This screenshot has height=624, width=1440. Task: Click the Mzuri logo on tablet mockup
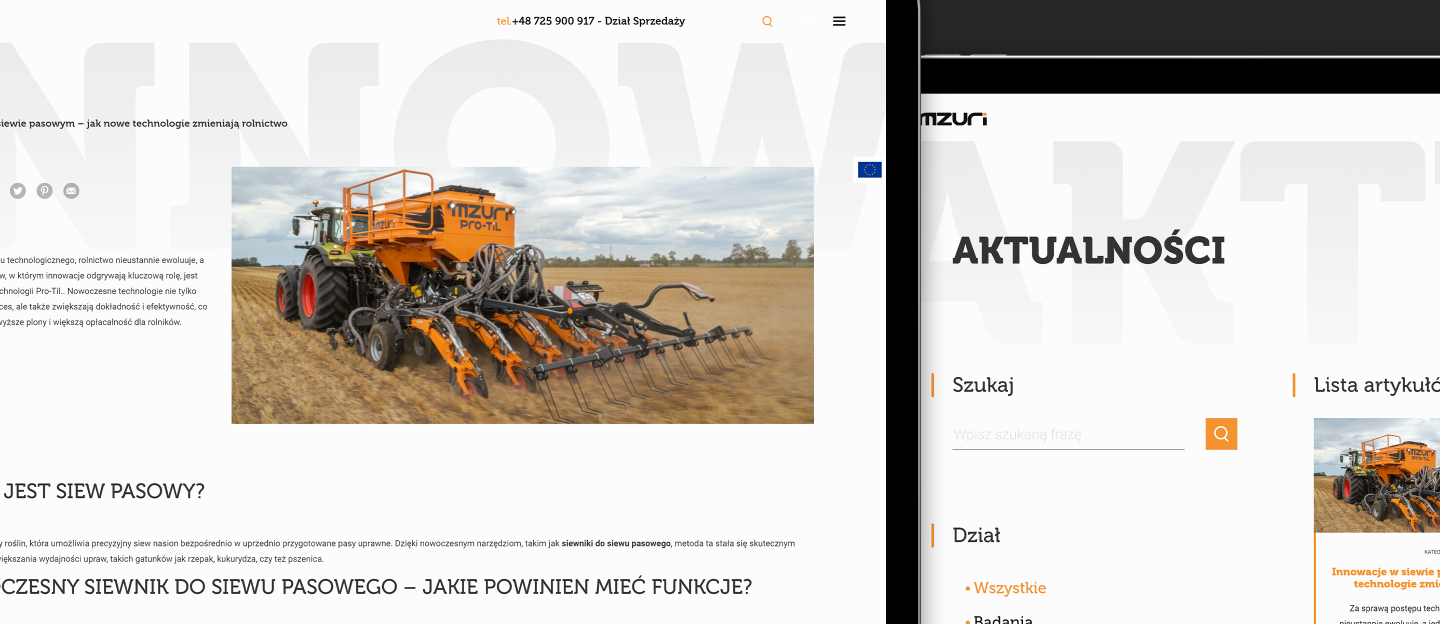953,119
